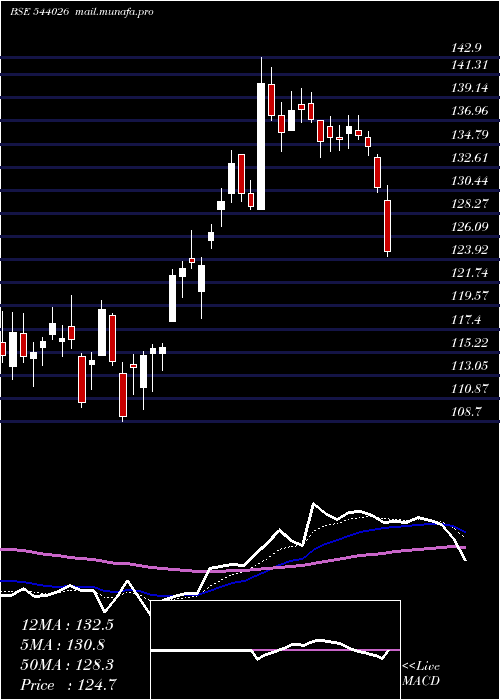Viewport: 500px width, 700px height.
Task: Click the last large red candlestick
Action: tap(388, 226)
